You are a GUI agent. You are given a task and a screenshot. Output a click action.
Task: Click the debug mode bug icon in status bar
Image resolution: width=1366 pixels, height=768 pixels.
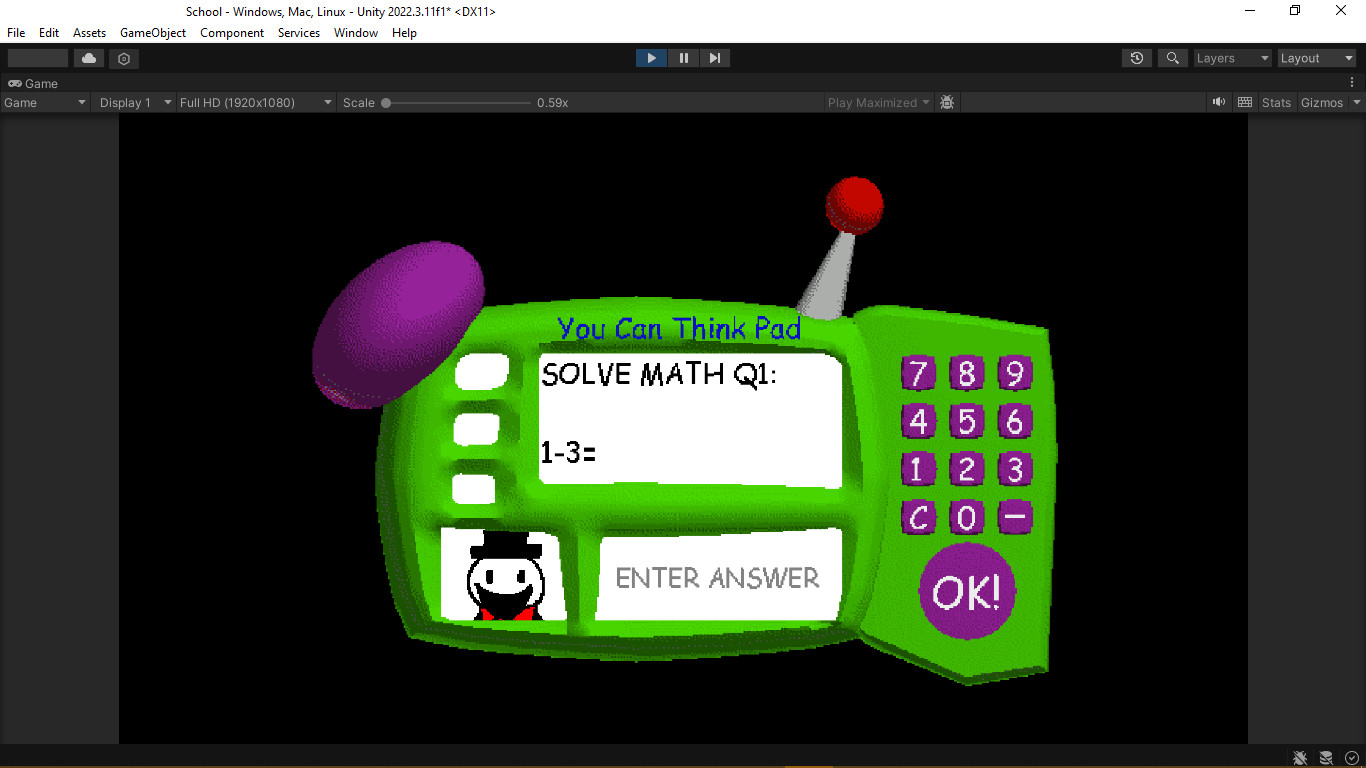[1299, 757]
